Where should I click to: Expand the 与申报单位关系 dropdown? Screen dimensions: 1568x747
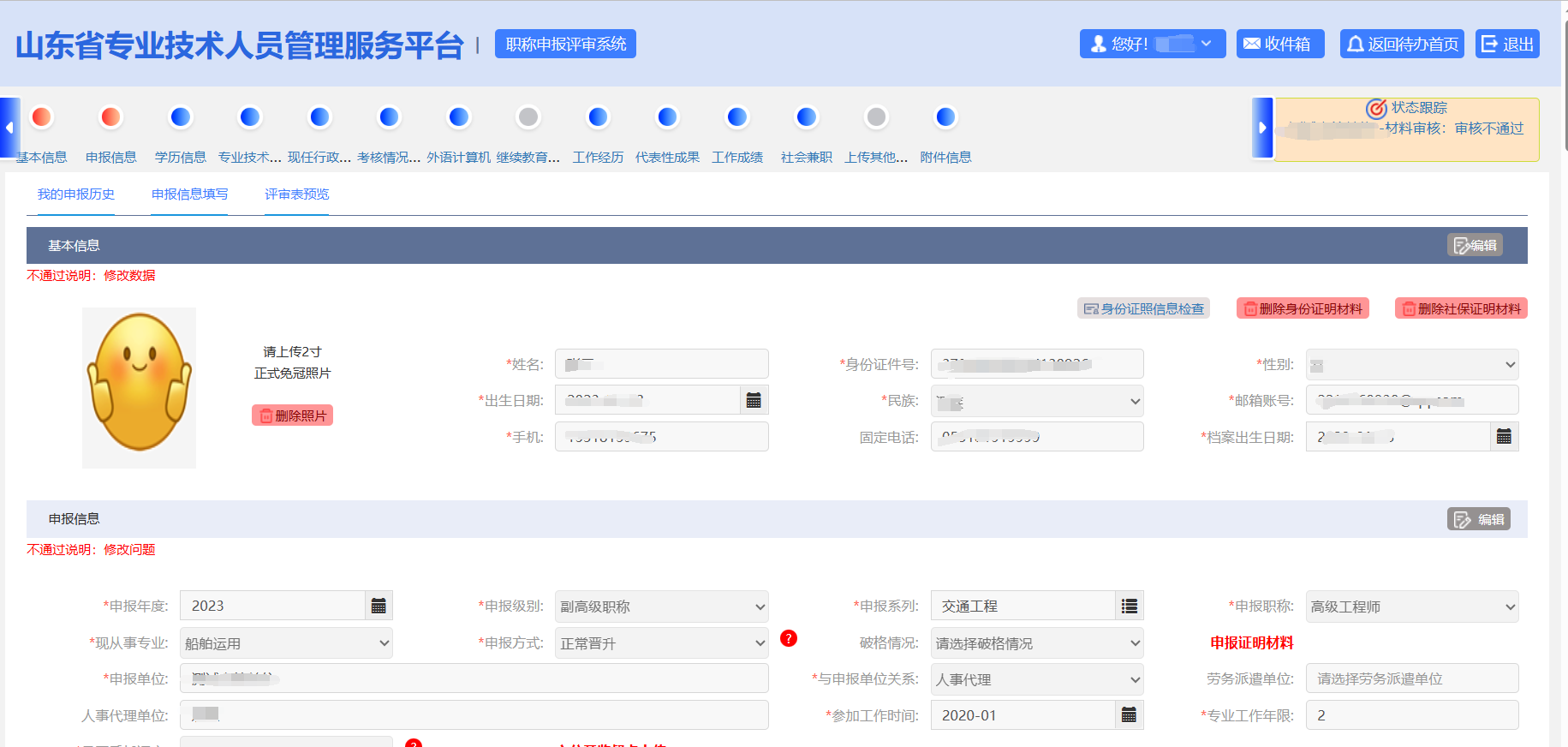[x=1036, y=679]
